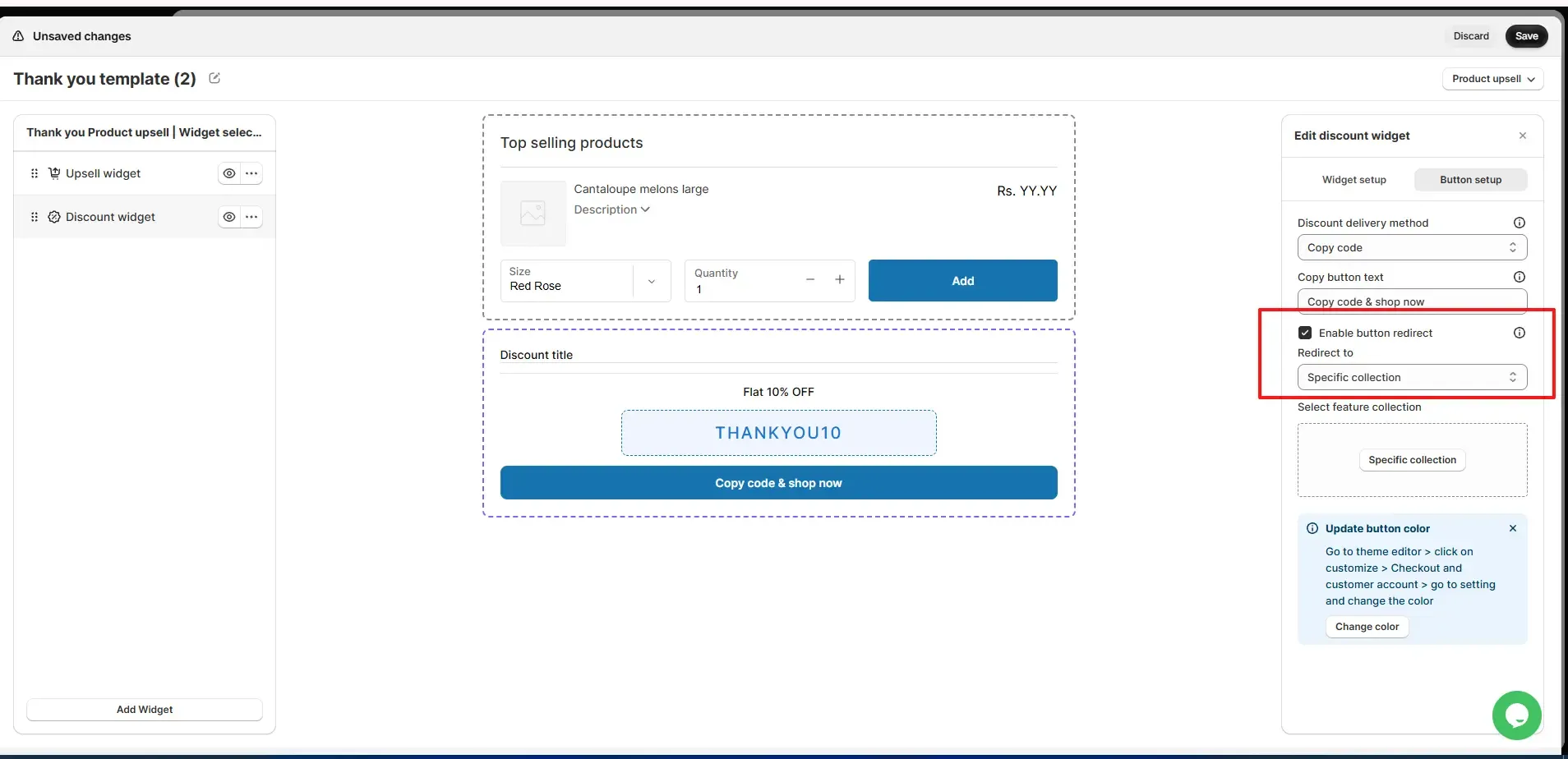1568x759 pixels.
Task: Click the THANKYOU10 discount code box
Action: (778, 433)
